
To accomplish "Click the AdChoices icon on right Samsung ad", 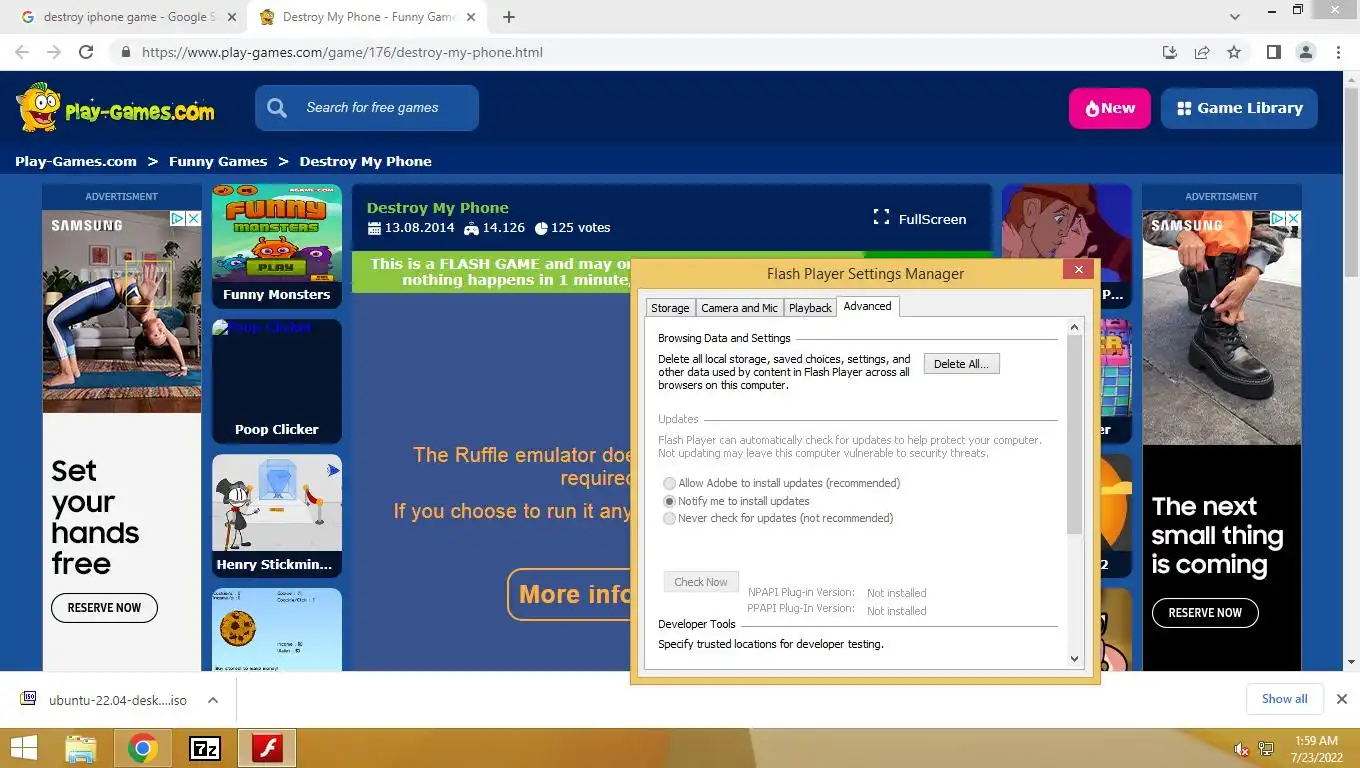I will coord(1278,218).
